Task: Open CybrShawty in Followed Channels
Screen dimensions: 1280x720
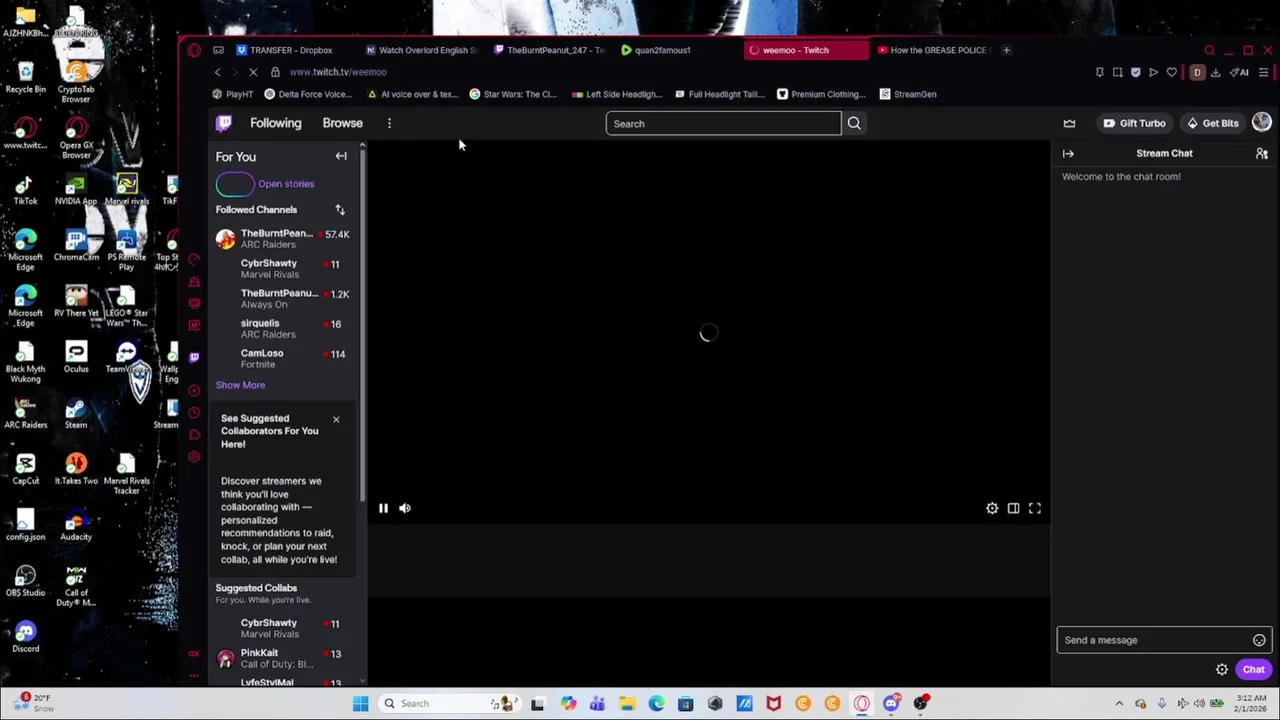Action: click(282, 268)
